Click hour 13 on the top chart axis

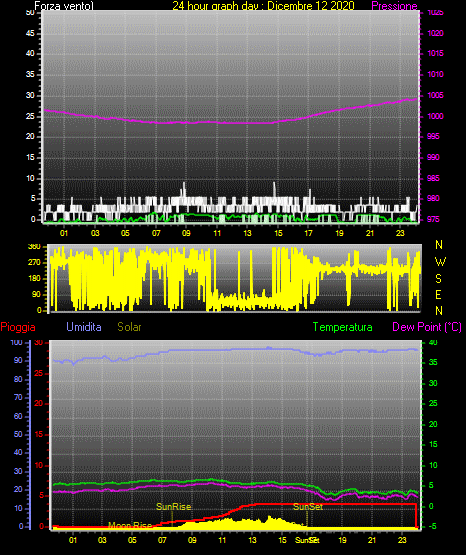coord(247,233)
